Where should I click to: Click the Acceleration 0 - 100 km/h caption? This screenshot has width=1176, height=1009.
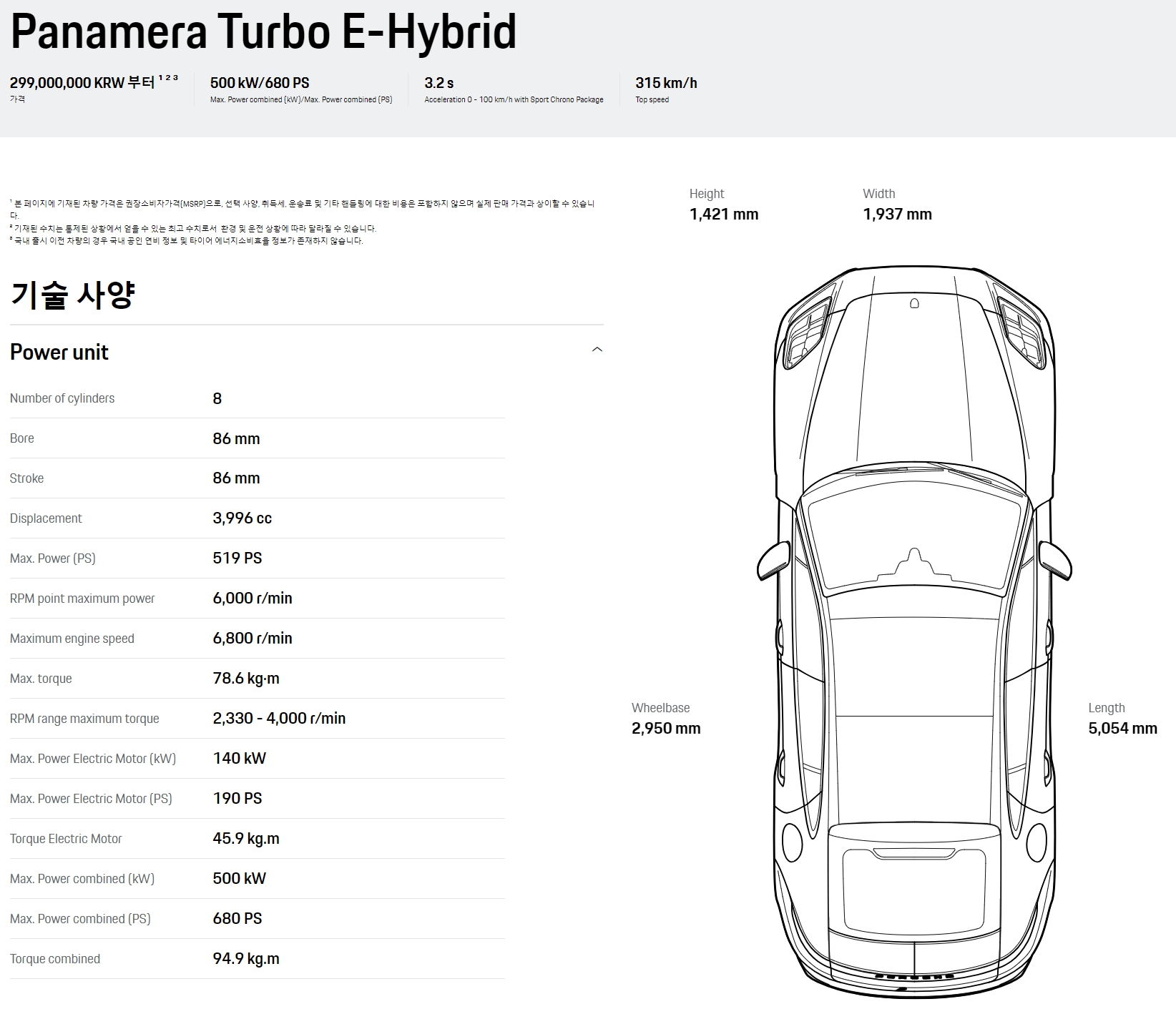coord(514,100)
